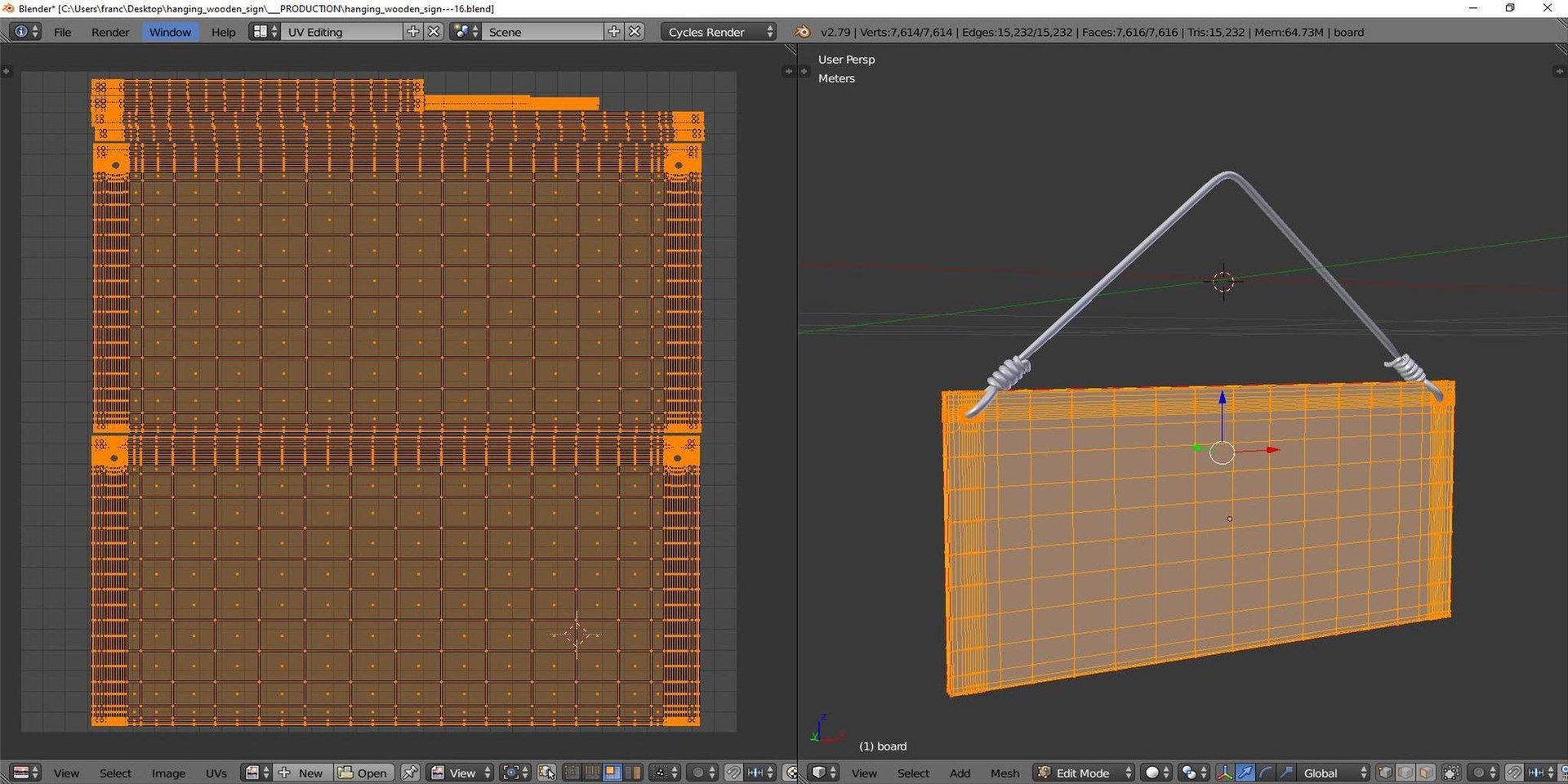Click the New image button
This screenshot has width=1568, height=784.
click(x=302, y=773)
